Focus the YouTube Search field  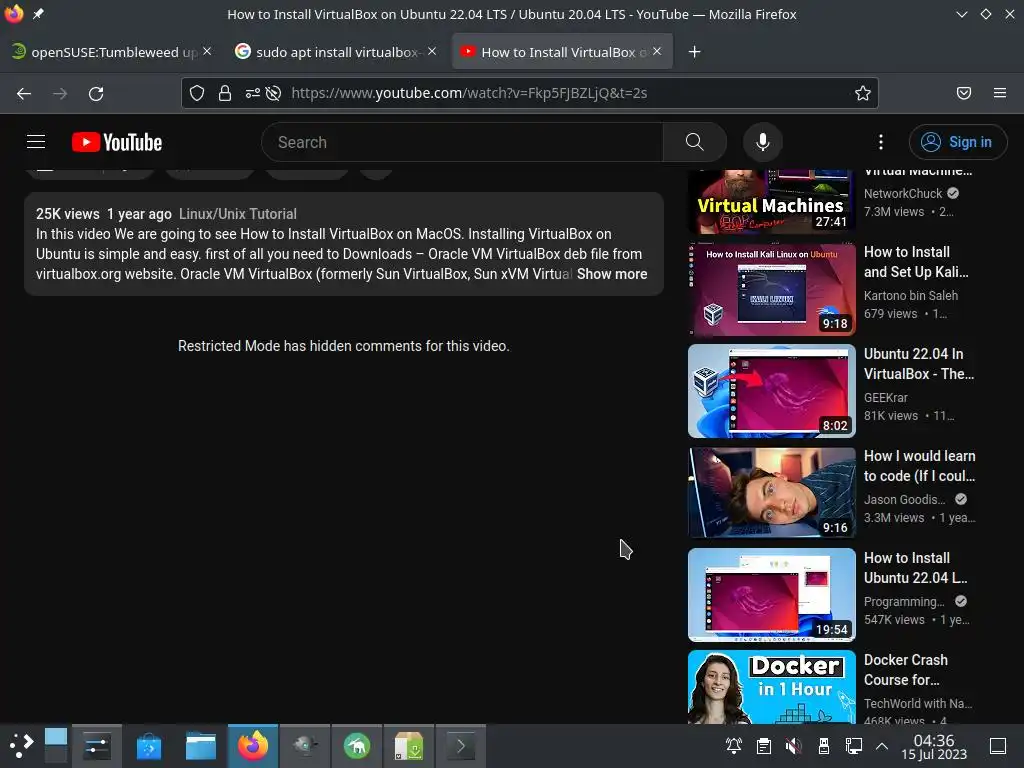coord(462,142)
